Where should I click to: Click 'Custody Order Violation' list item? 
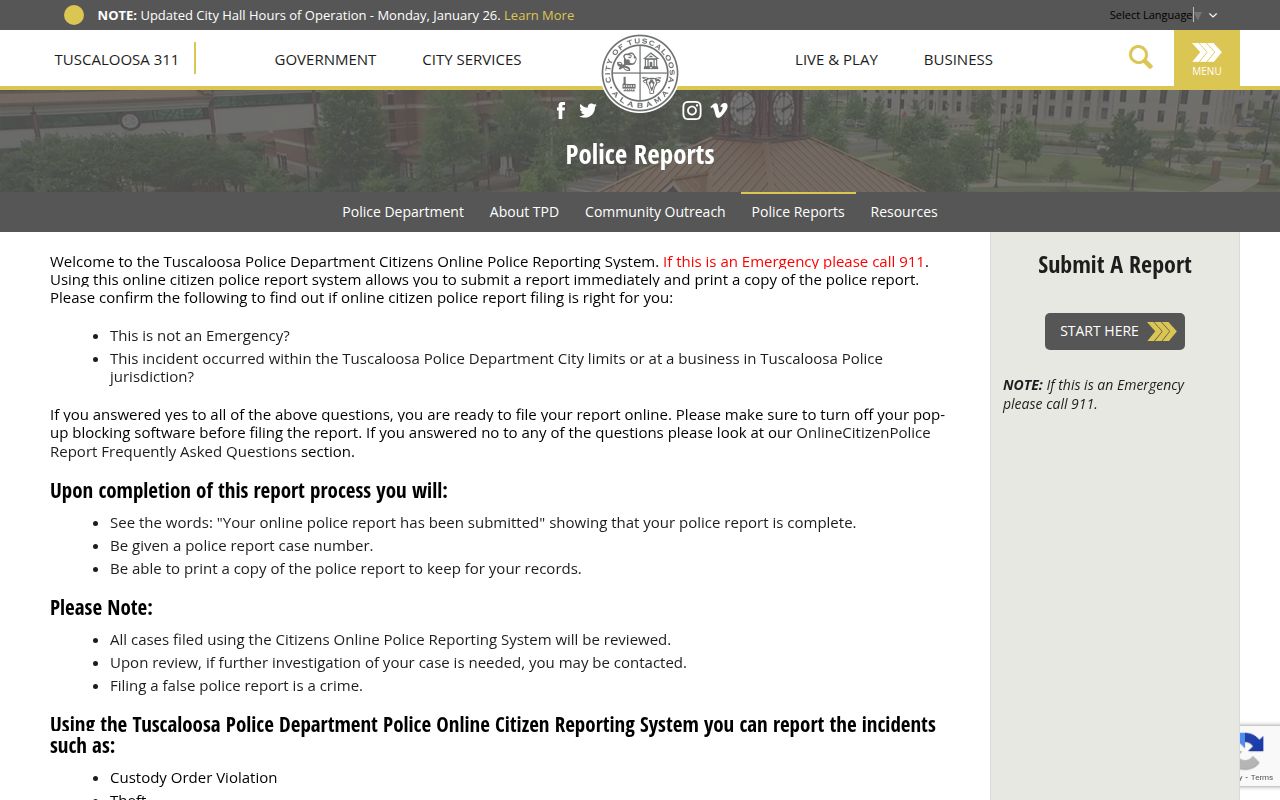(x=193, y=778)
